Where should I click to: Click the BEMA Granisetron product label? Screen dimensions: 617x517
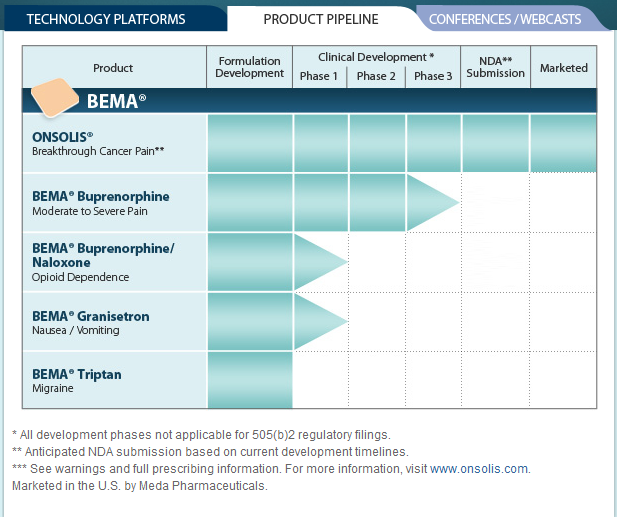[x=91, y=316]
